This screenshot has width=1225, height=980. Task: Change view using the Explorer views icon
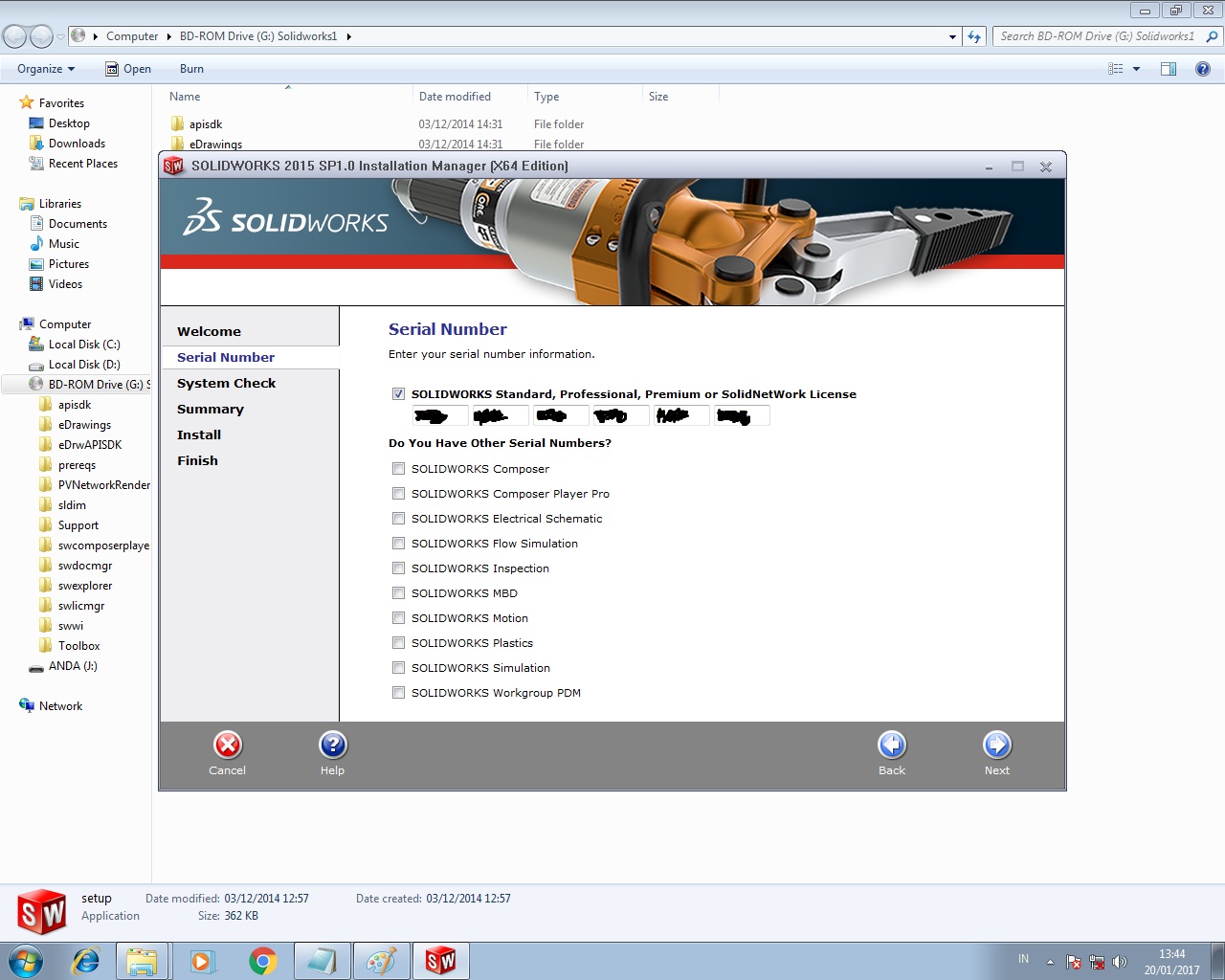pos(1115,69)
